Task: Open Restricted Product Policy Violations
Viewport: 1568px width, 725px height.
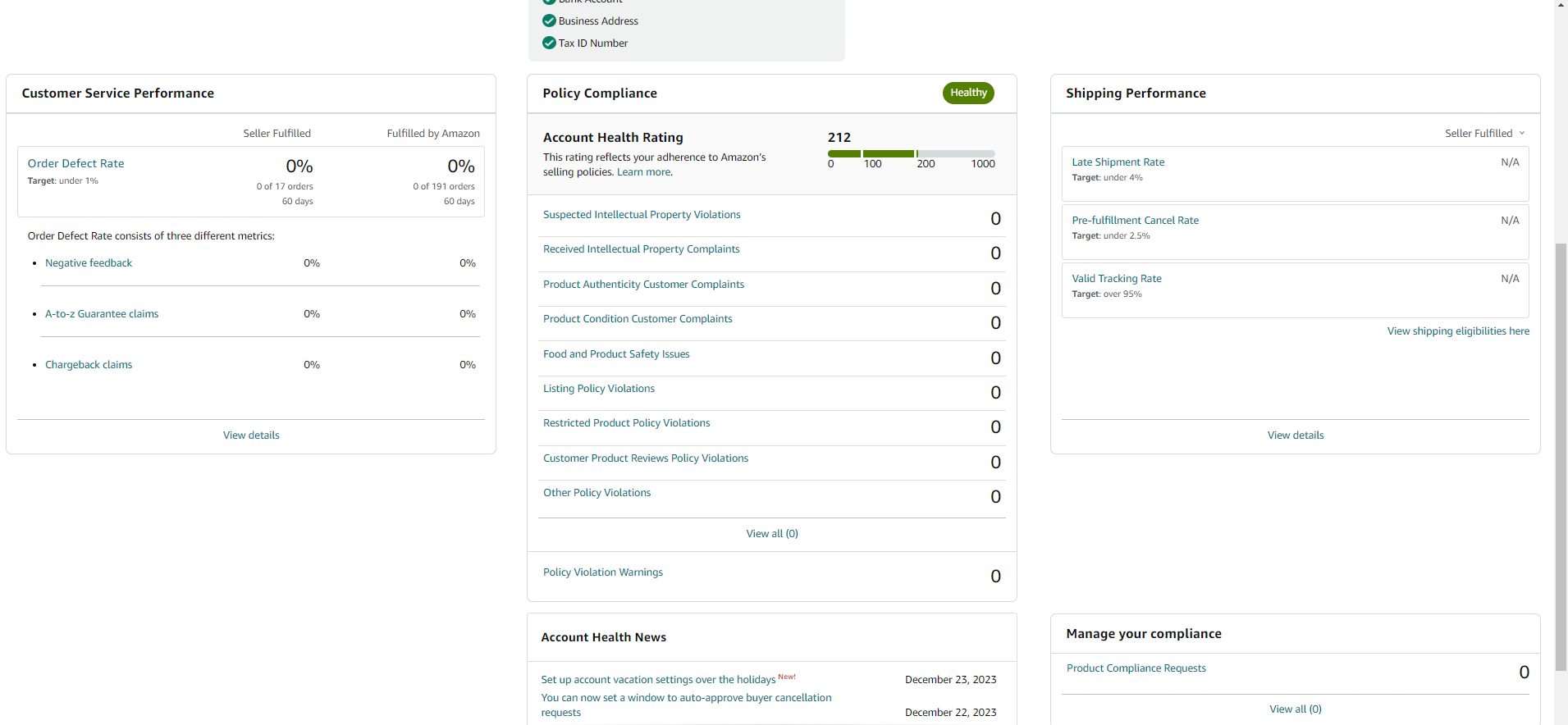Action: (627, 423)
